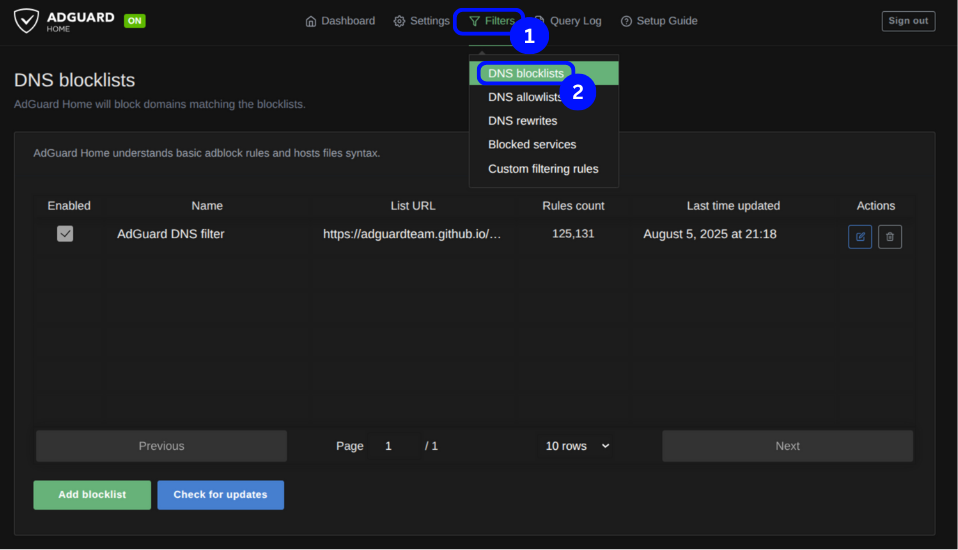Open the Filters dropdown menu
This screenshot has height=550, width=958.
(490, 21)
